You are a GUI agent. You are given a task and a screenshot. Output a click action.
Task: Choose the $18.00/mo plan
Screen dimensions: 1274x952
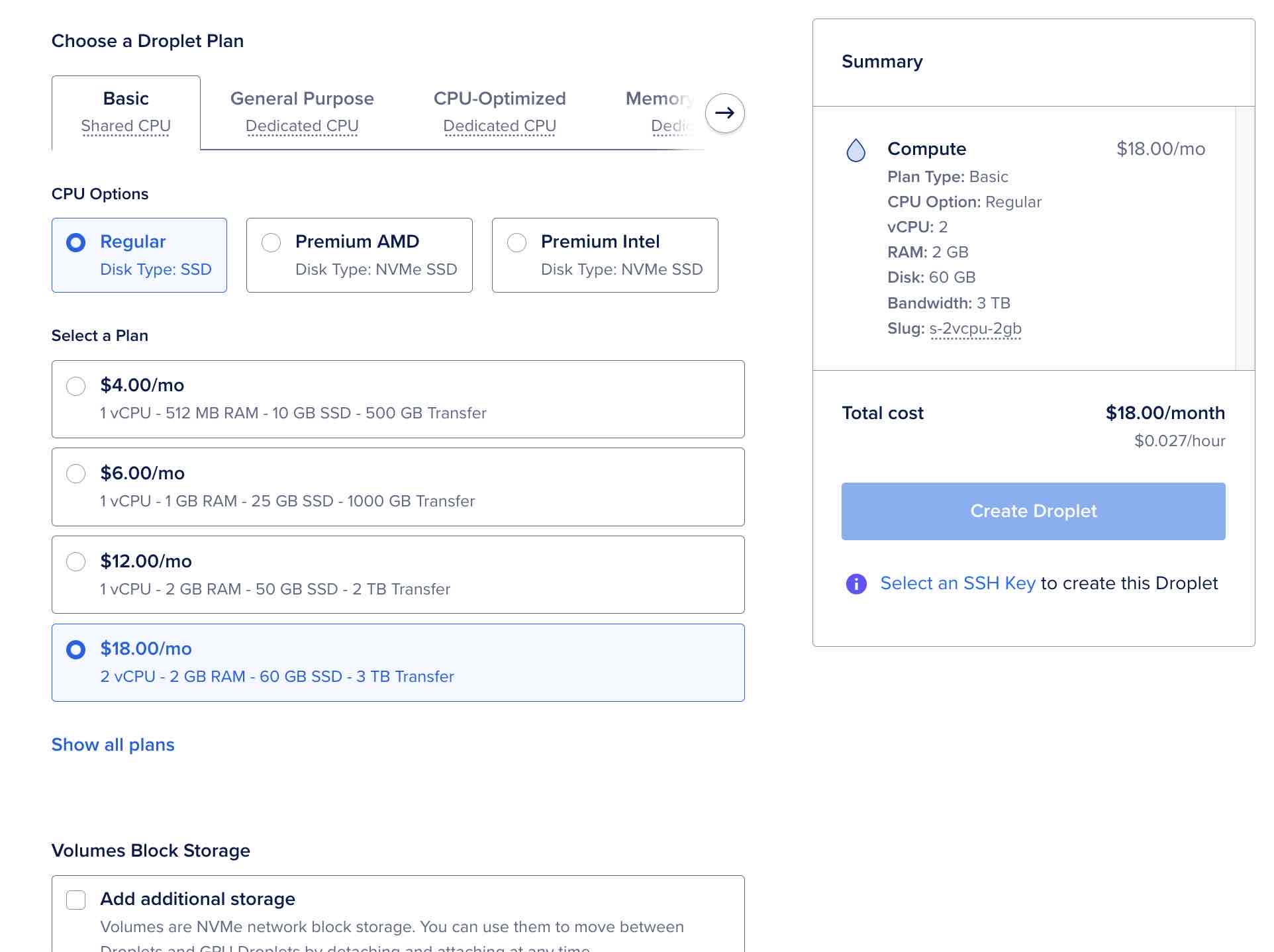398,663
